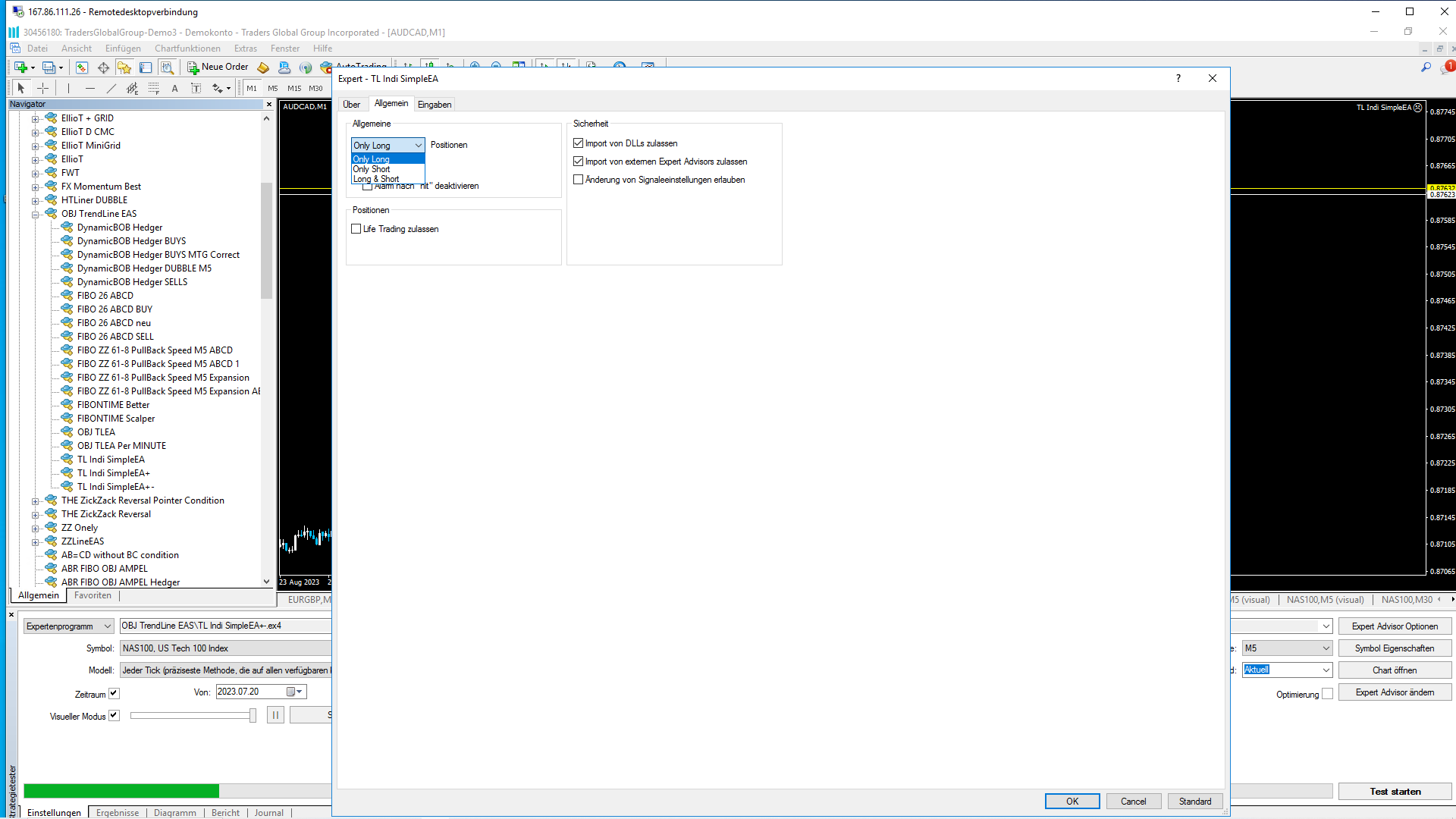Select the cursor arrow tool

(x=21, y=88)
